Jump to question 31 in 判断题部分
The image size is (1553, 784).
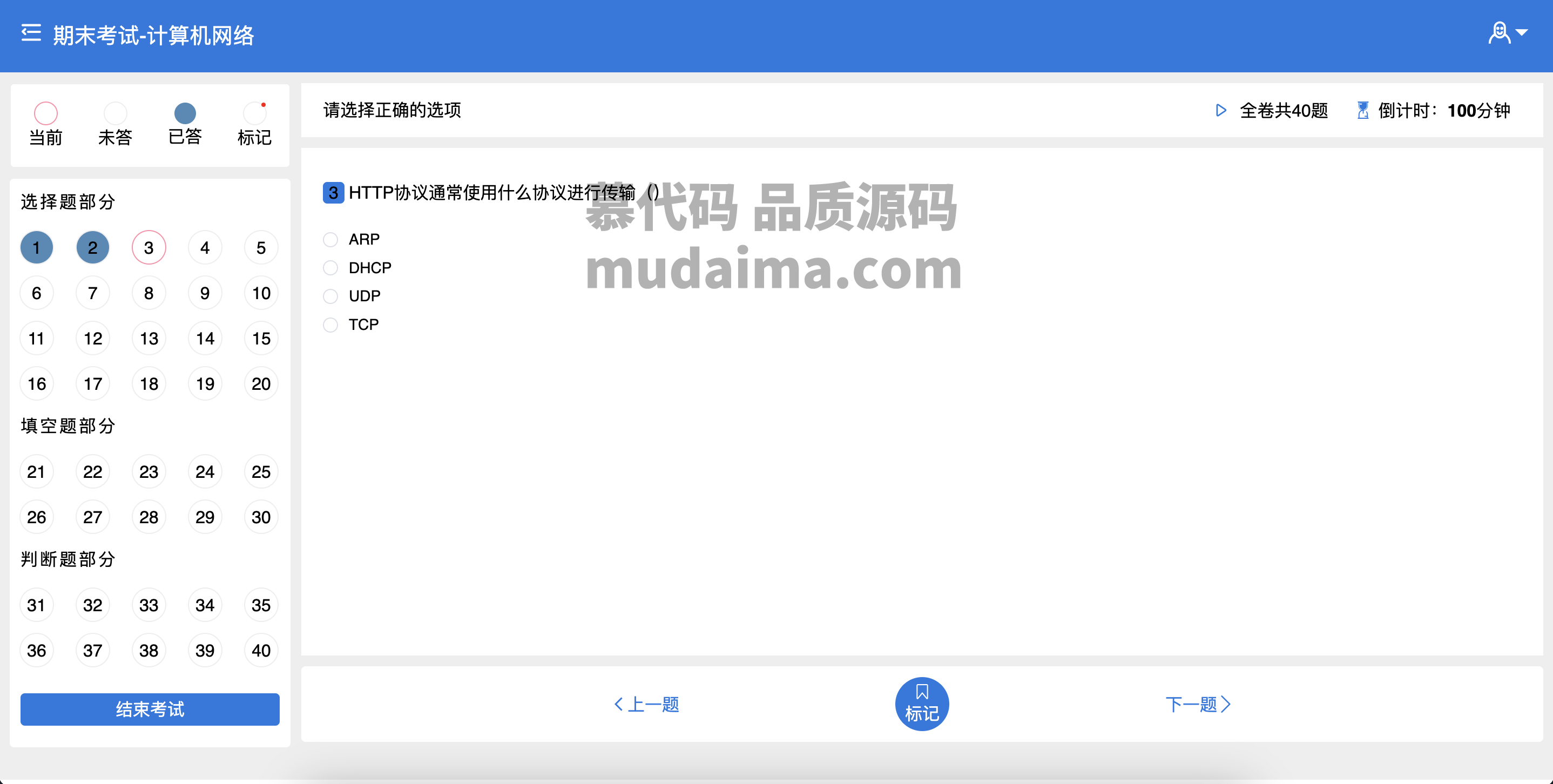pyautogui.click(x=37, y=604)
